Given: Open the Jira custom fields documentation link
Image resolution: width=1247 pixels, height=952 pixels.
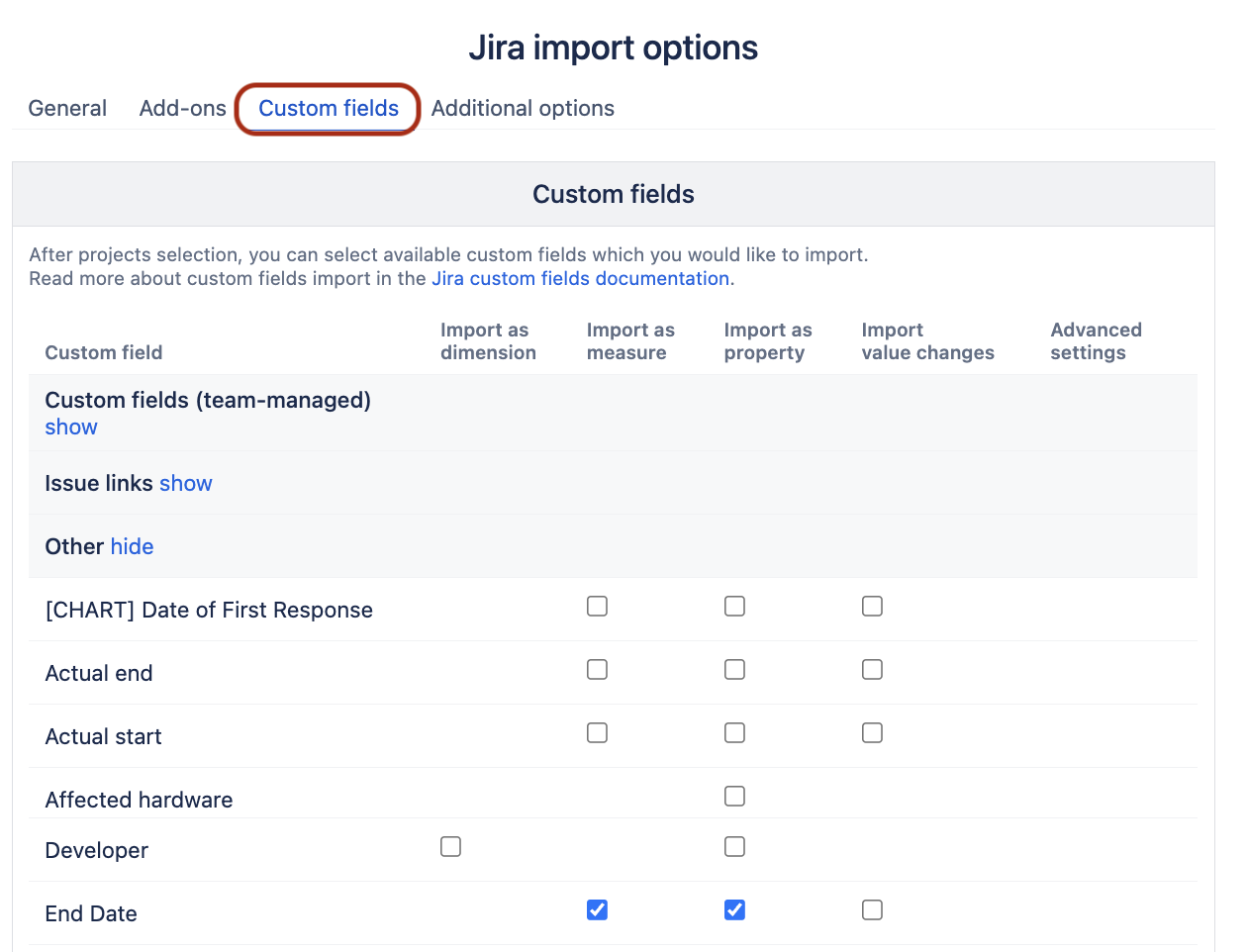Looking at the screenshot, I should click(580, 278).
